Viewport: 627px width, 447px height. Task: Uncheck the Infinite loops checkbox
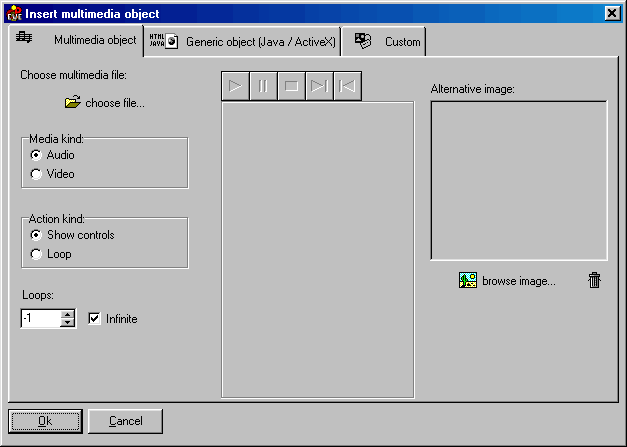click(96, 319)
